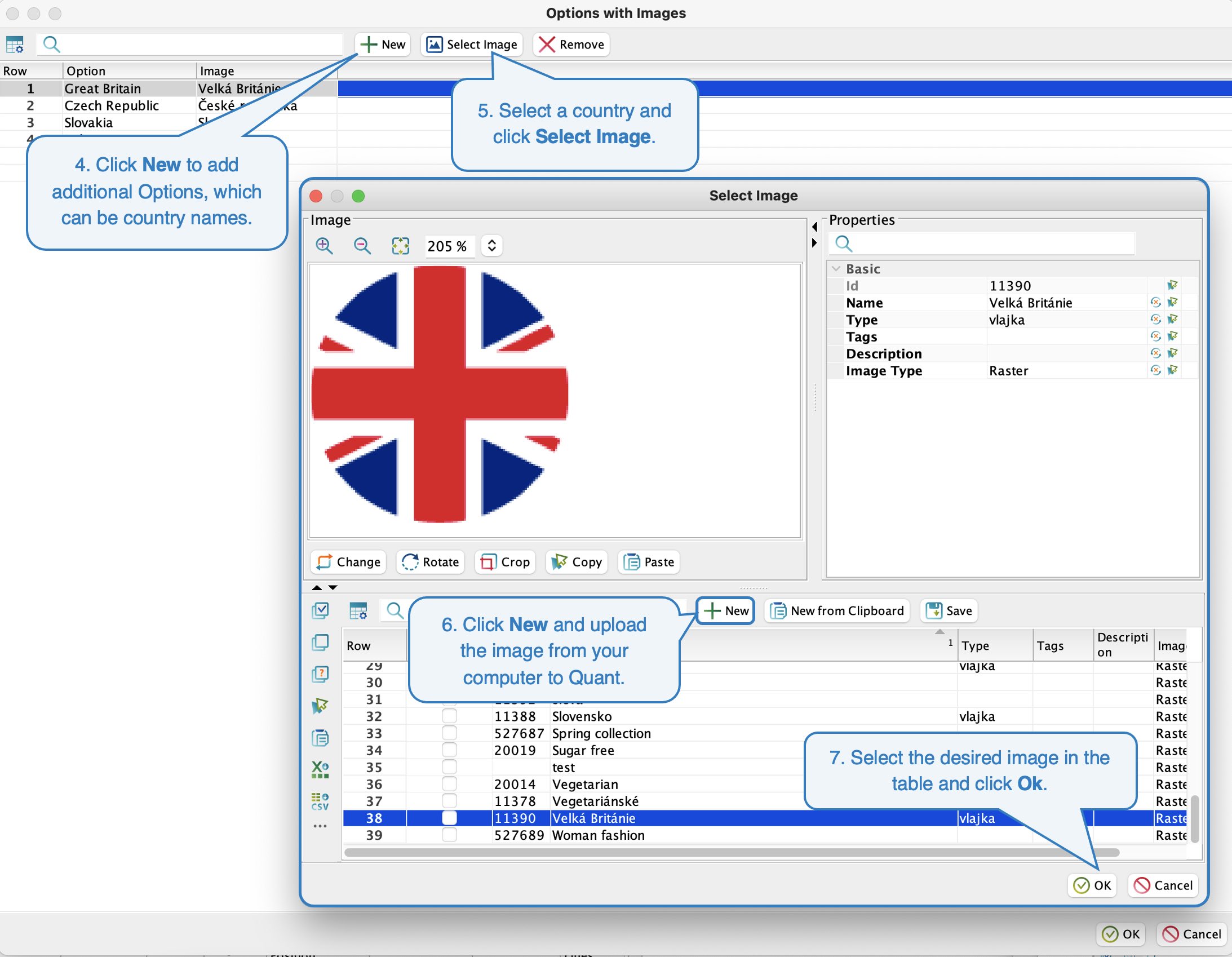Export the image table to CSV
Image resolution: width=1232 pixels, height=957 pixels.
click(321, 801)
